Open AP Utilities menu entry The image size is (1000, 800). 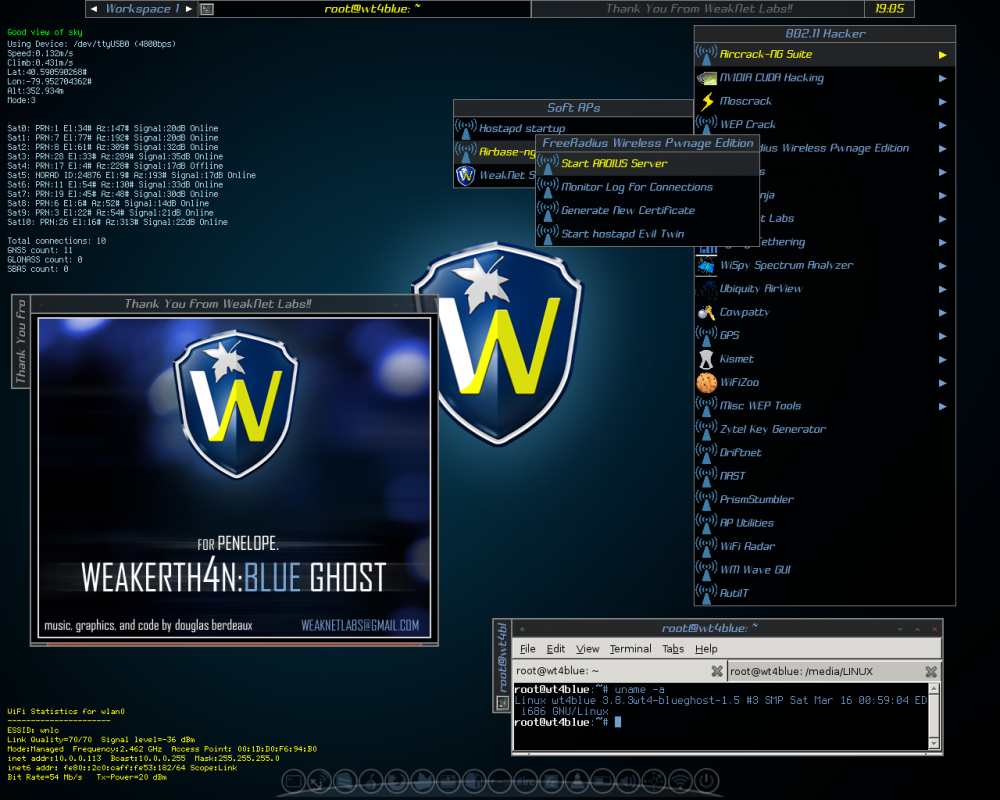pos(825,522)
